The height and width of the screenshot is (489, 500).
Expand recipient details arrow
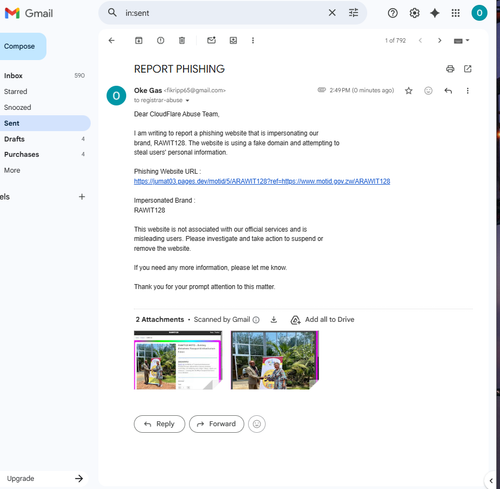187,101
